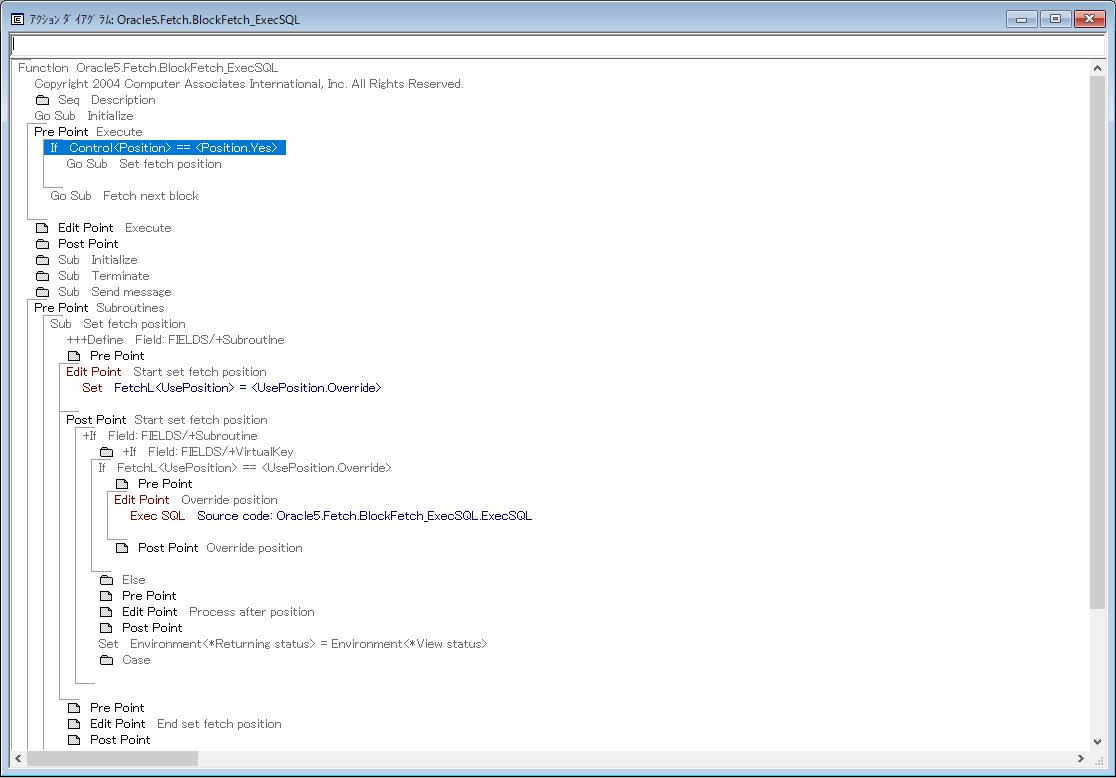This screenshot has height=778, width=1116.
Task: Select the "Set Environment<*Returning status>" statement
Action: click(290, 643)
